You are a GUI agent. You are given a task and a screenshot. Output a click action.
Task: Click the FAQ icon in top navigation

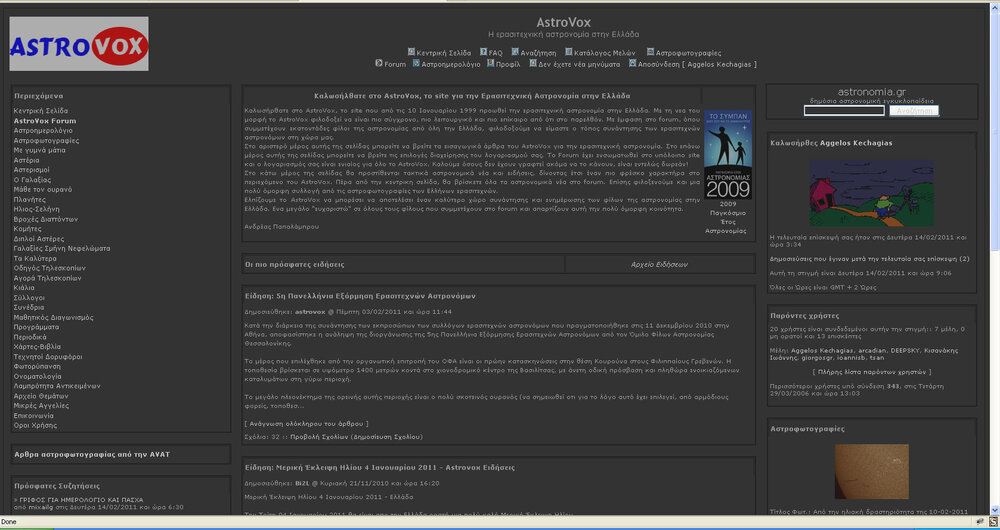[483, 52]
